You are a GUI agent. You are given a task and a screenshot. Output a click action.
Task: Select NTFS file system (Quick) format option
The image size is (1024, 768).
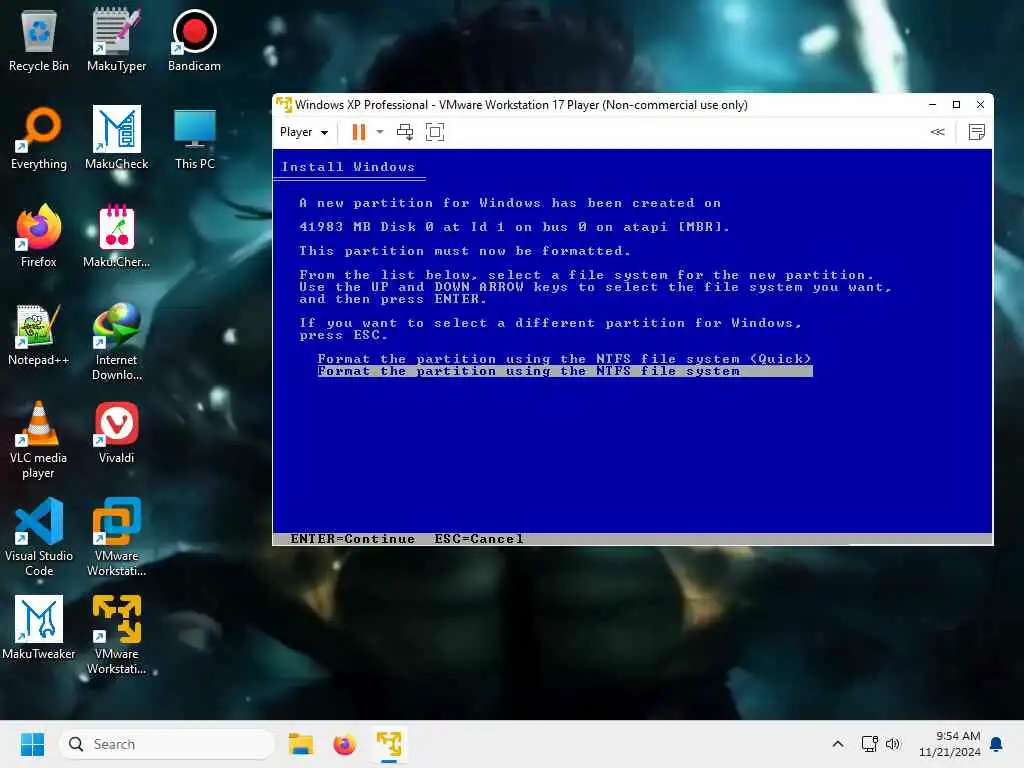click(x=564, y=359)
